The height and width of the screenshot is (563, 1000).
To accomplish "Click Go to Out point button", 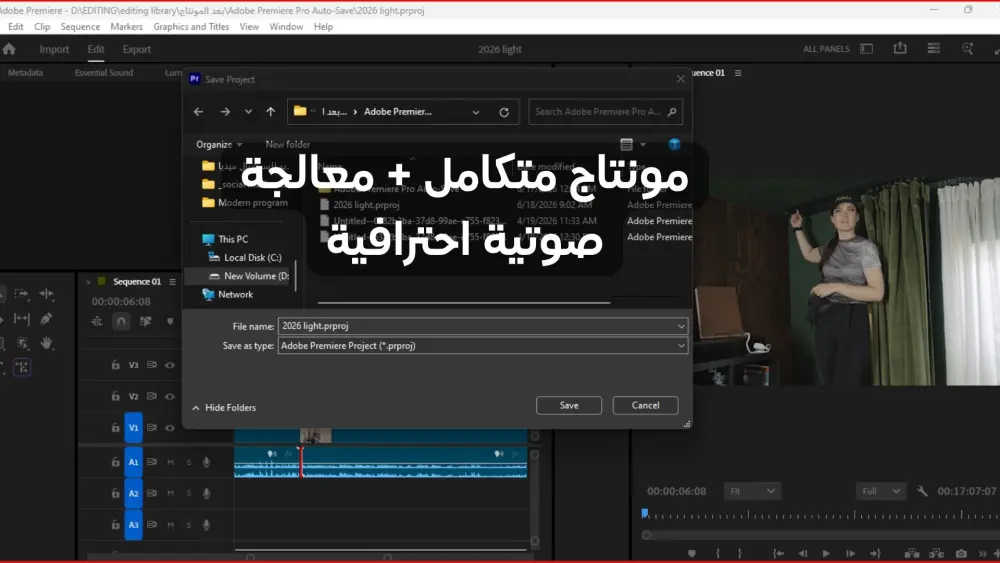I will (x=876, y=553).
